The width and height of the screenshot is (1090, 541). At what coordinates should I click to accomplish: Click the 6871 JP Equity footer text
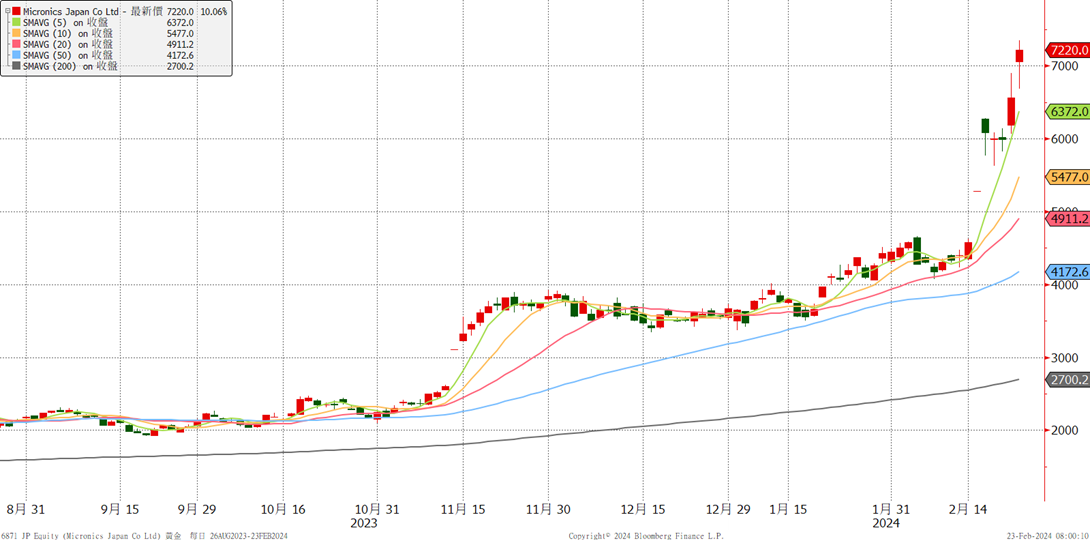[x=145, y=536]
